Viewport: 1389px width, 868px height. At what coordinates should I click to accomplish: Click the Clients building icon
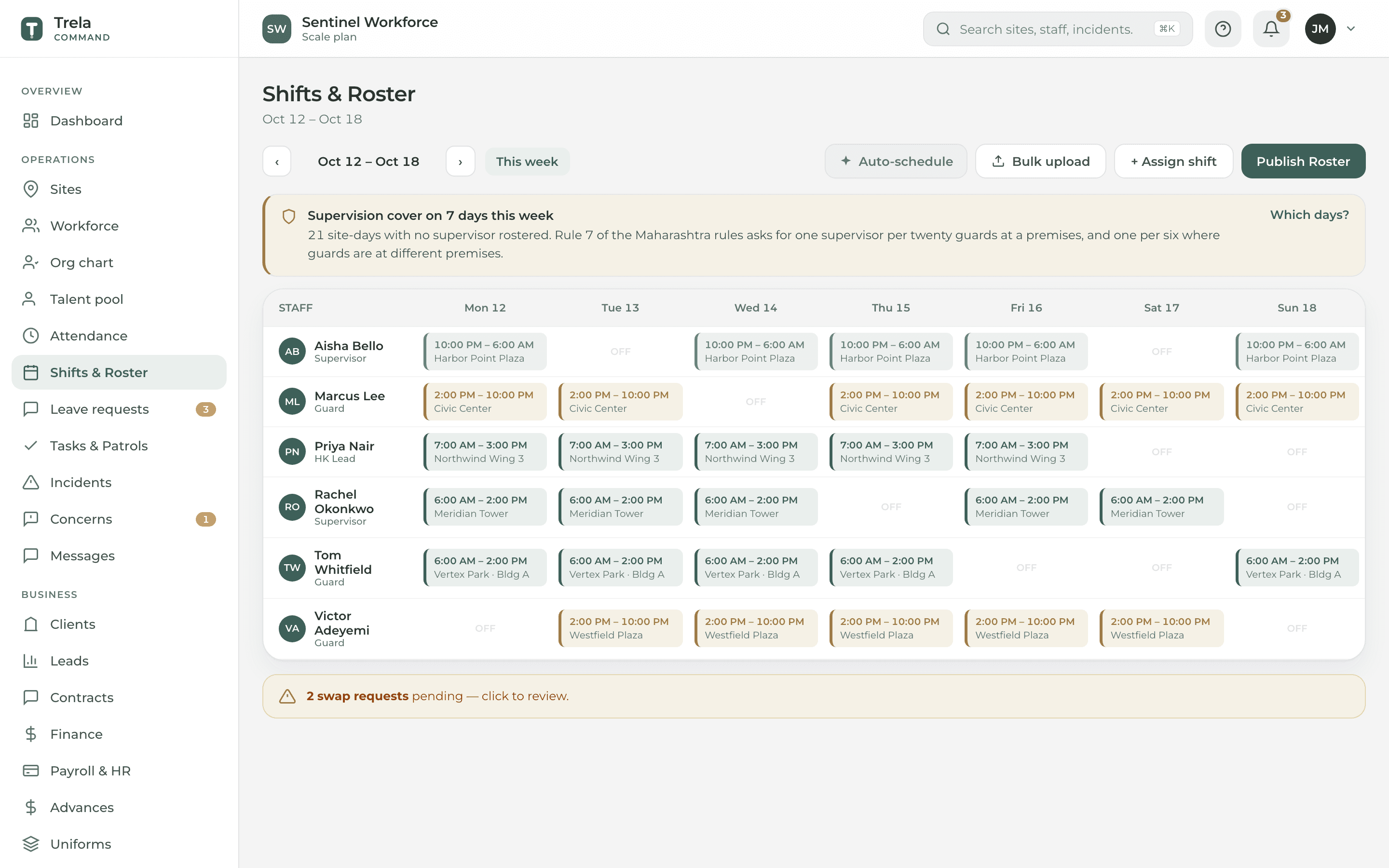point(30,624)
